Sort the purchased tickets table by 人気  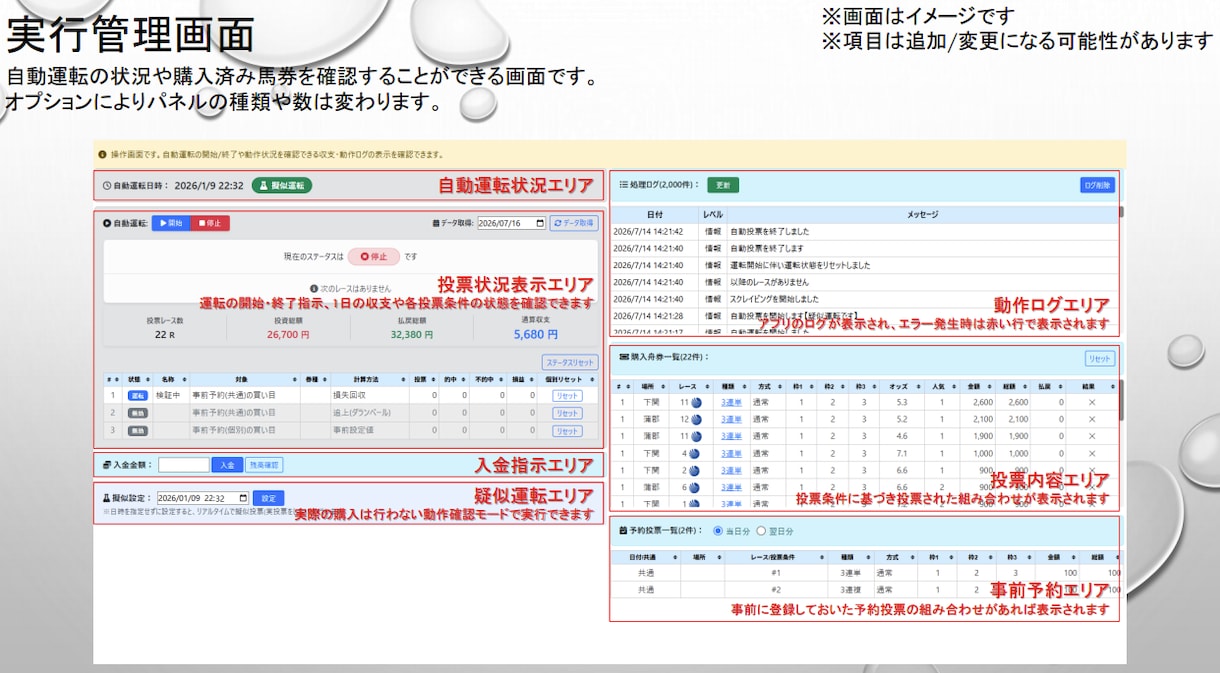941,385
